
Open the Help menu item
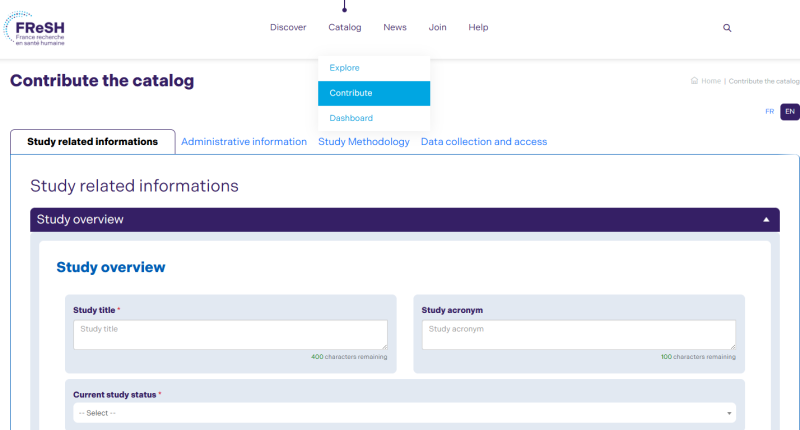478,27
